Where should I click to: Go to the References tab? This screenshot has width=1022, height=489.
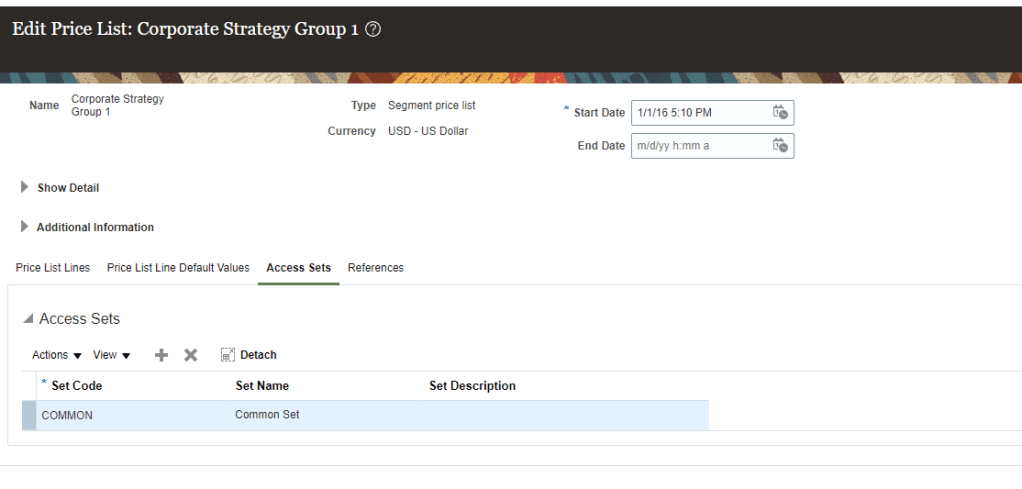pos(375,268)
